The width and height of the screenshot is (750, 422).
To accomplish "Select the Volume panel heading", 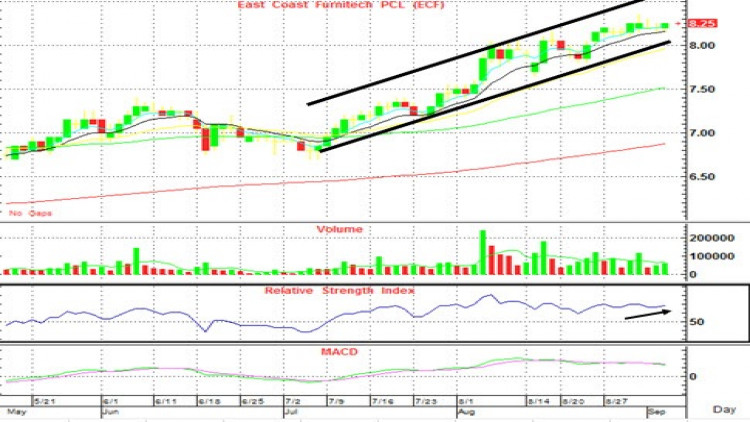I will coord(340,229).
